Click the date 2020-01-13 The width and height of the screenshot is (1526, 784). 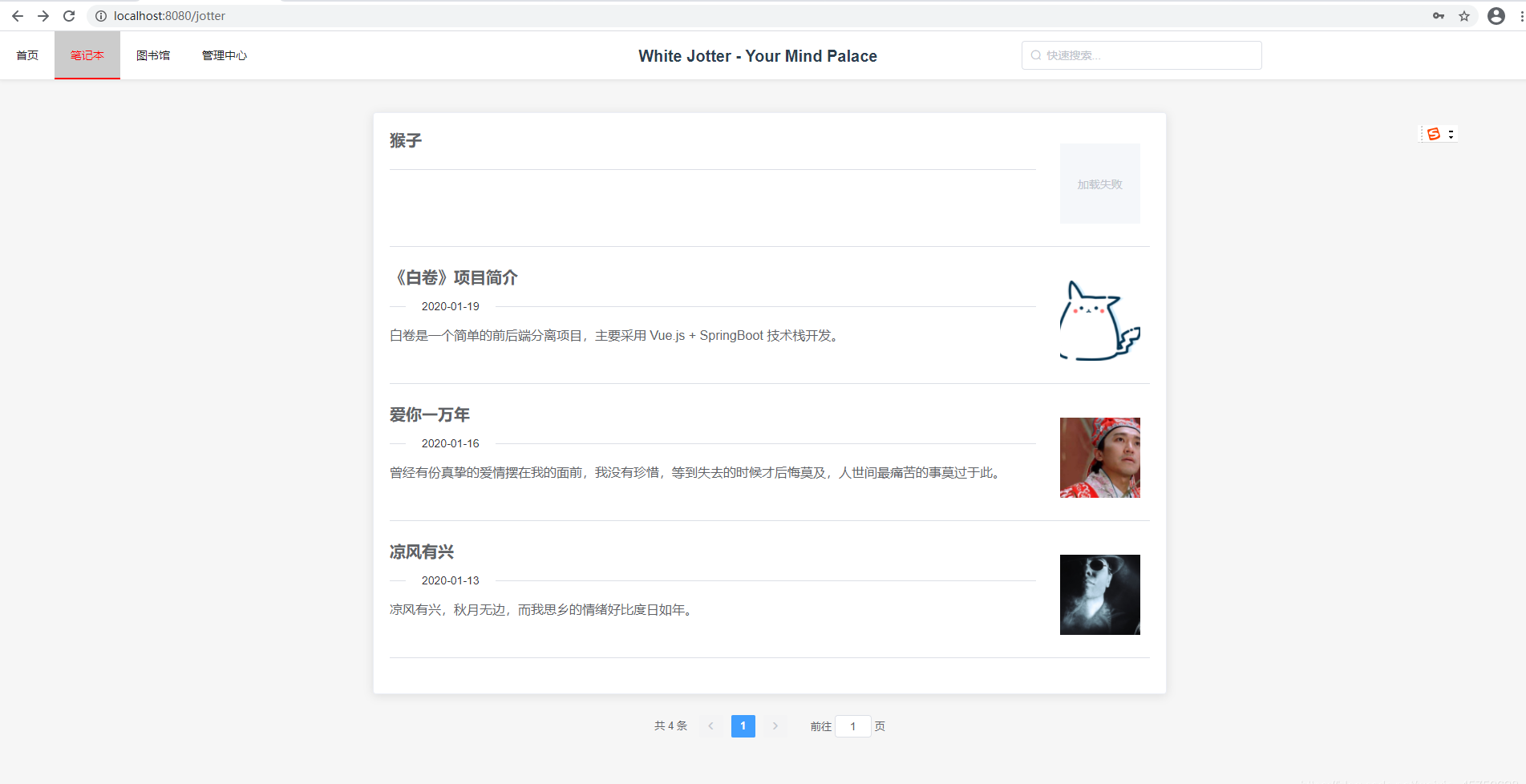[x=451, y=580]
